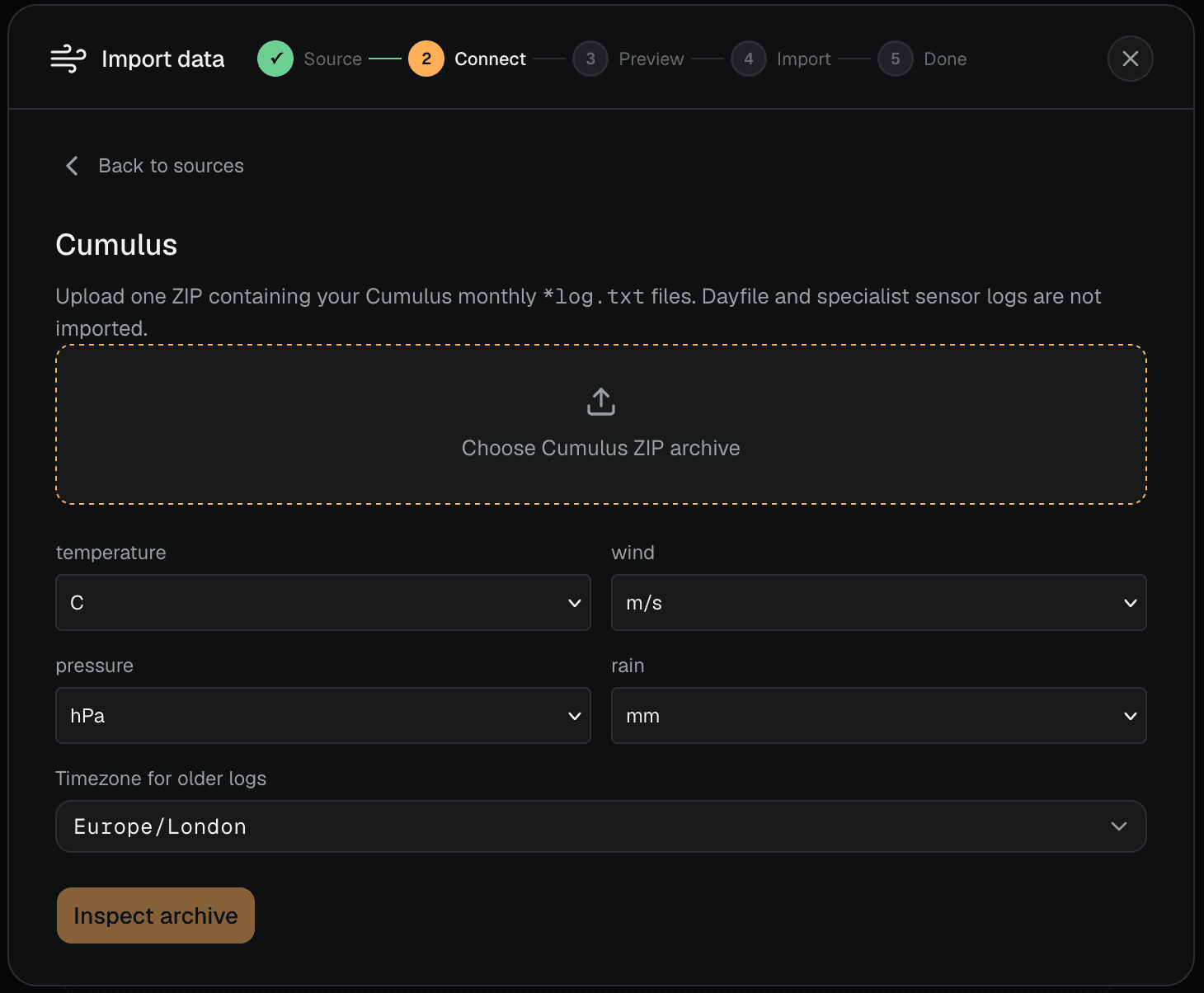Screen dimensions: 1204x993
Task: Open the wind unit dropdown
Action: pos(879,603)
